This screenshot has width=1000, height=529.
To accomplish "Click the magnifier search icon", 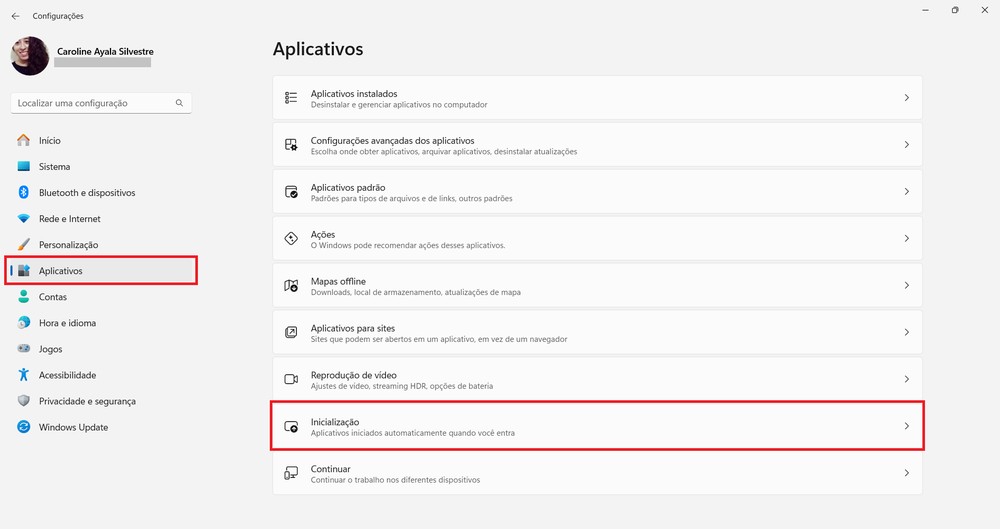I will tap(179, 103).
